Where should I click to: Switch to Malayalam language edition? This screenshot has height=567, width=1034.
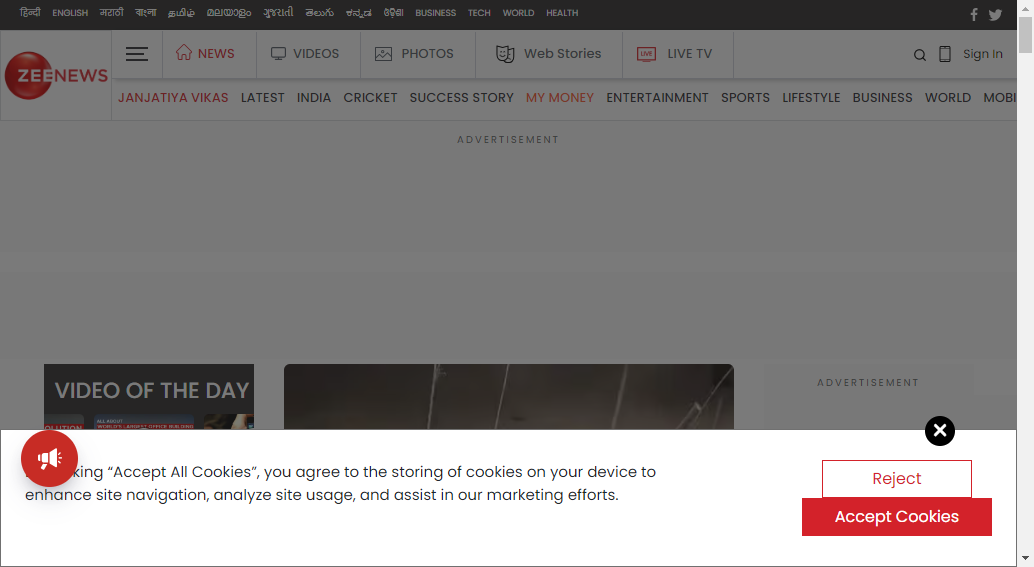click(x=229, y=13)
